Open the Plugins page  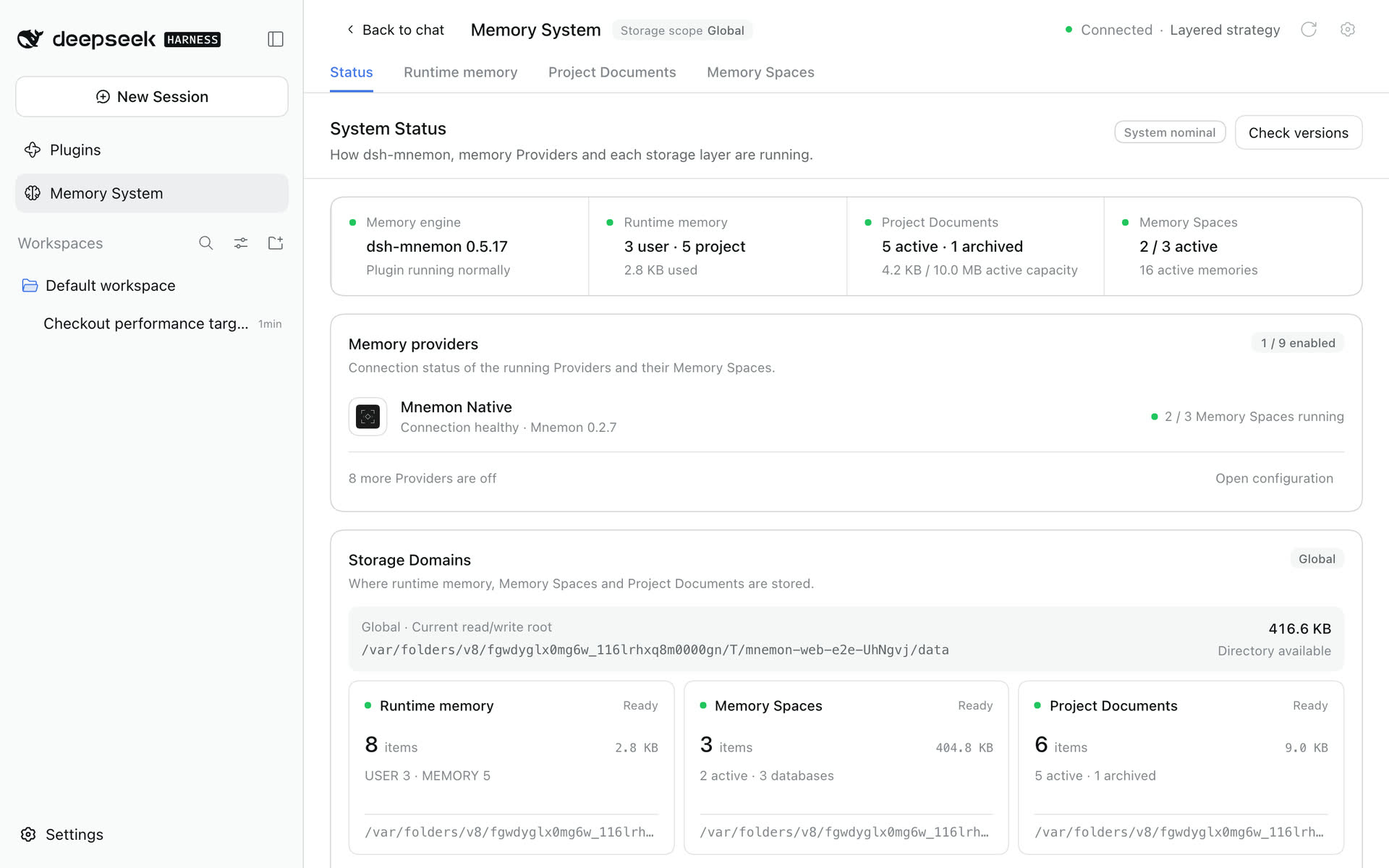(x=152, y=150)
